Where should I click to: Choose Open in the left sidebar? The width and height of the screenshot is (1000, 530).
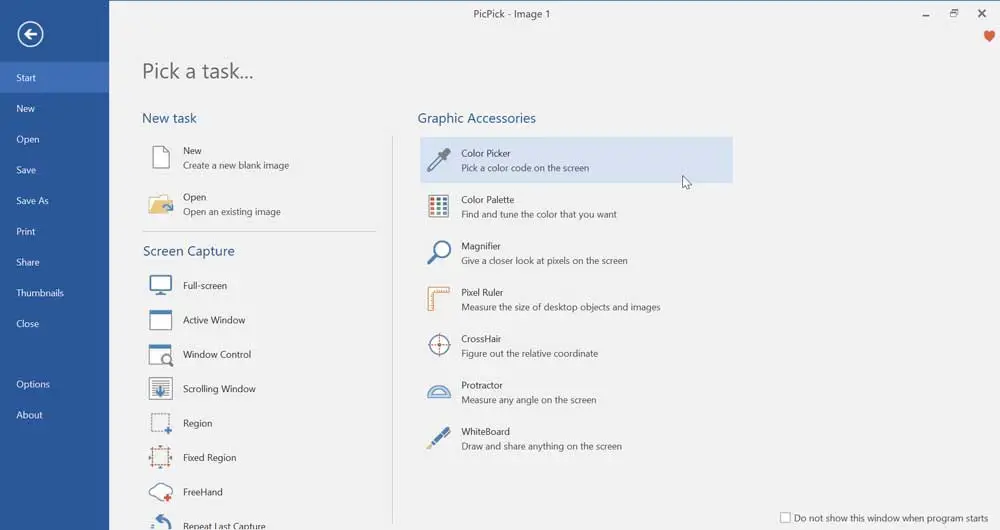[x=54, y=139]
